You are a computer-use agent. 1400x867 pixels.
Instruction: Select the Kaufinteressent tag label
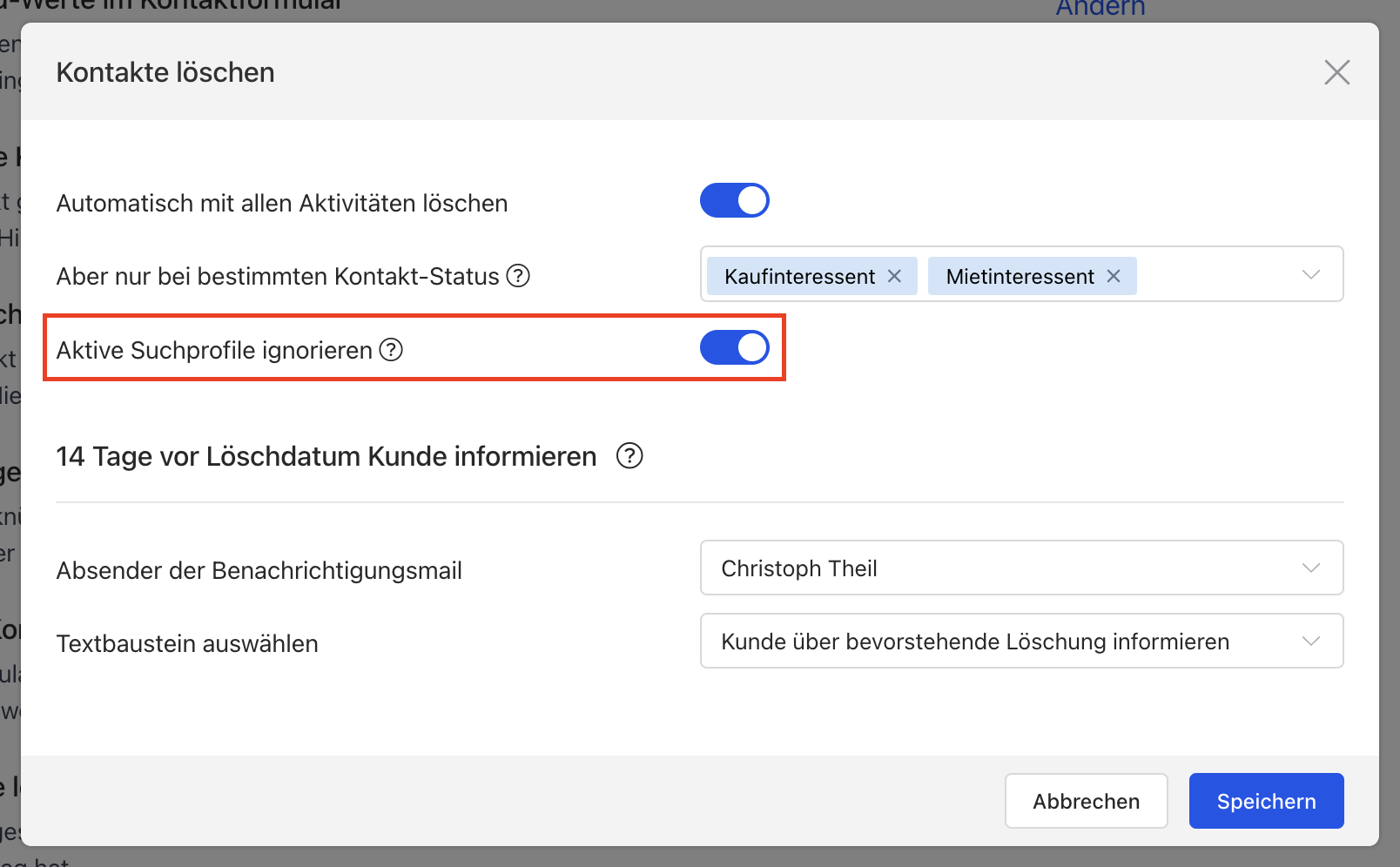point(799,277)
